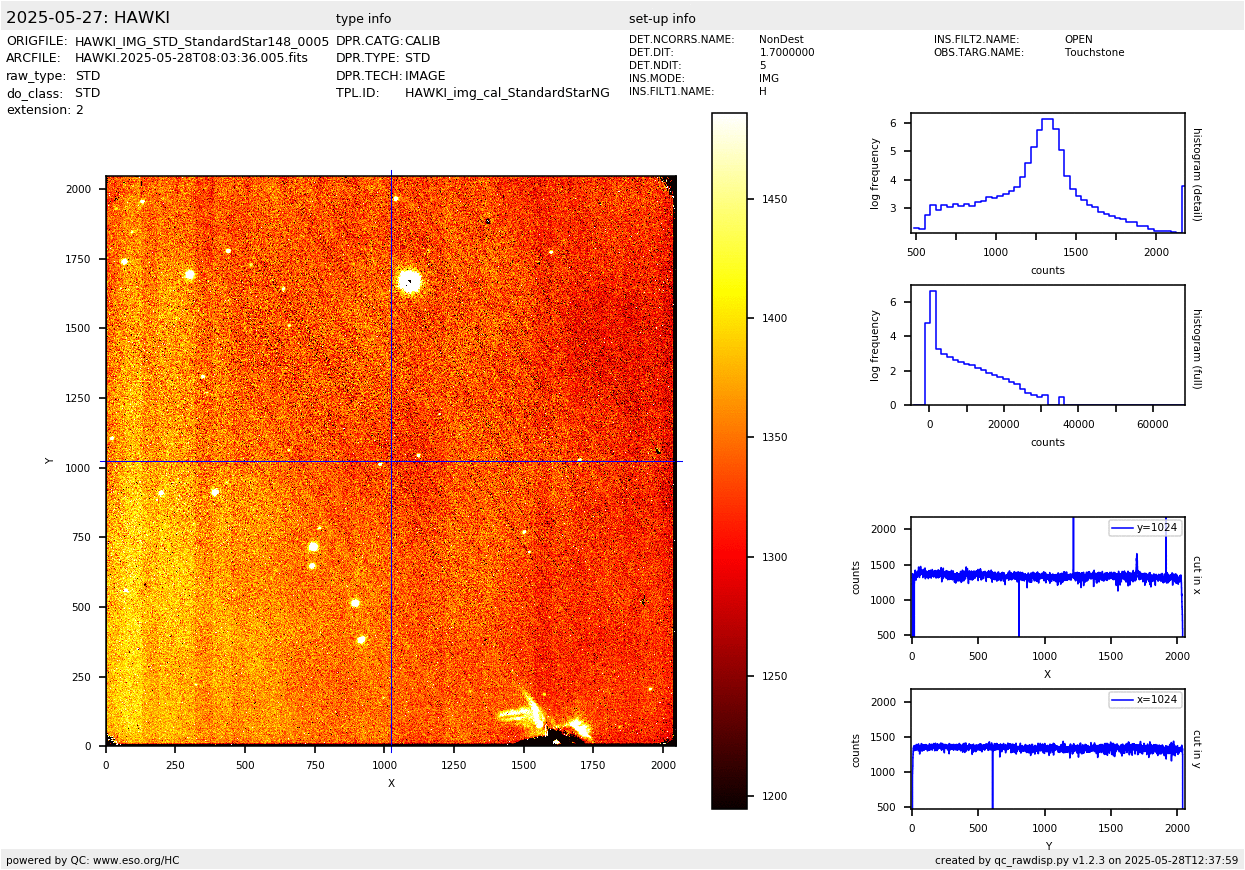
Task: Select the ORIGFILE filename value
Action: [202, 41]
